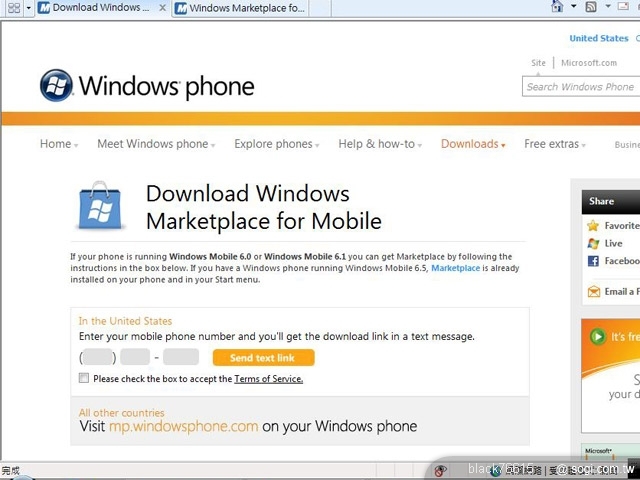The width and height of the screenshot is (640, 480).
Task: Click the Marketplace shopping bag icon
Action: [x=100, y=206]
